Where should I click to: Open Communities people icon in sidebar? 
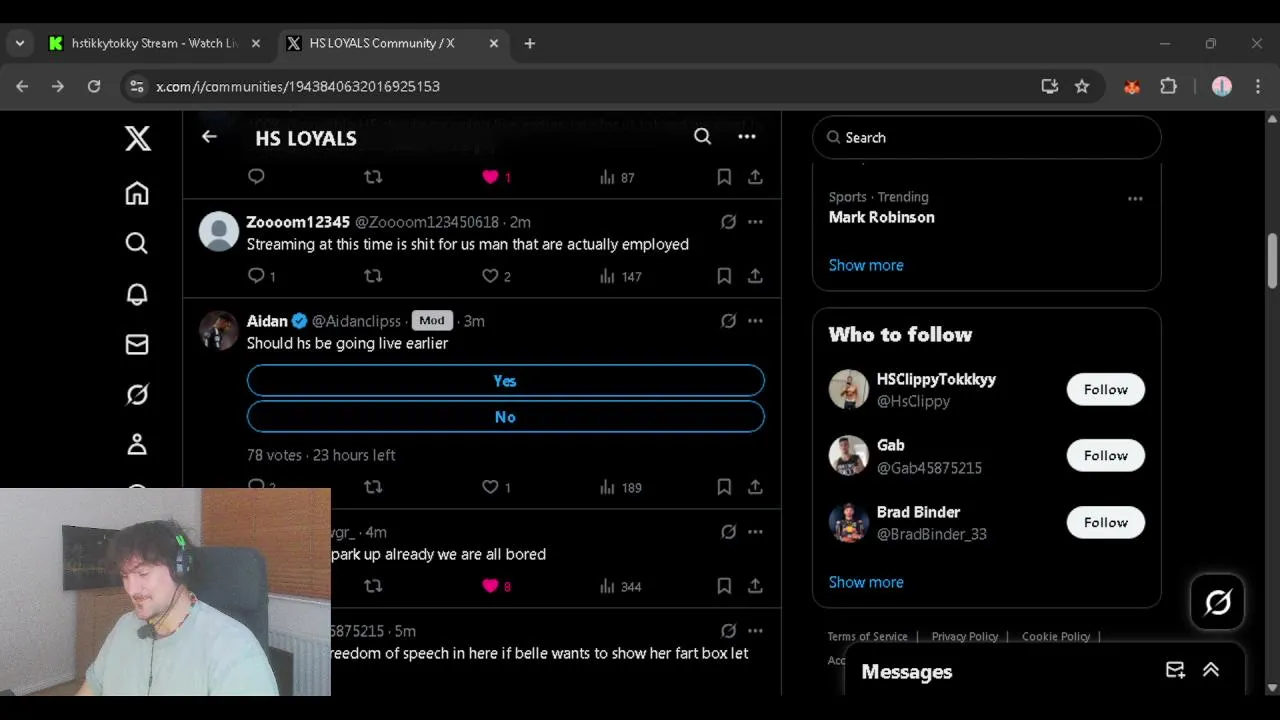click(x=137, y=444)
